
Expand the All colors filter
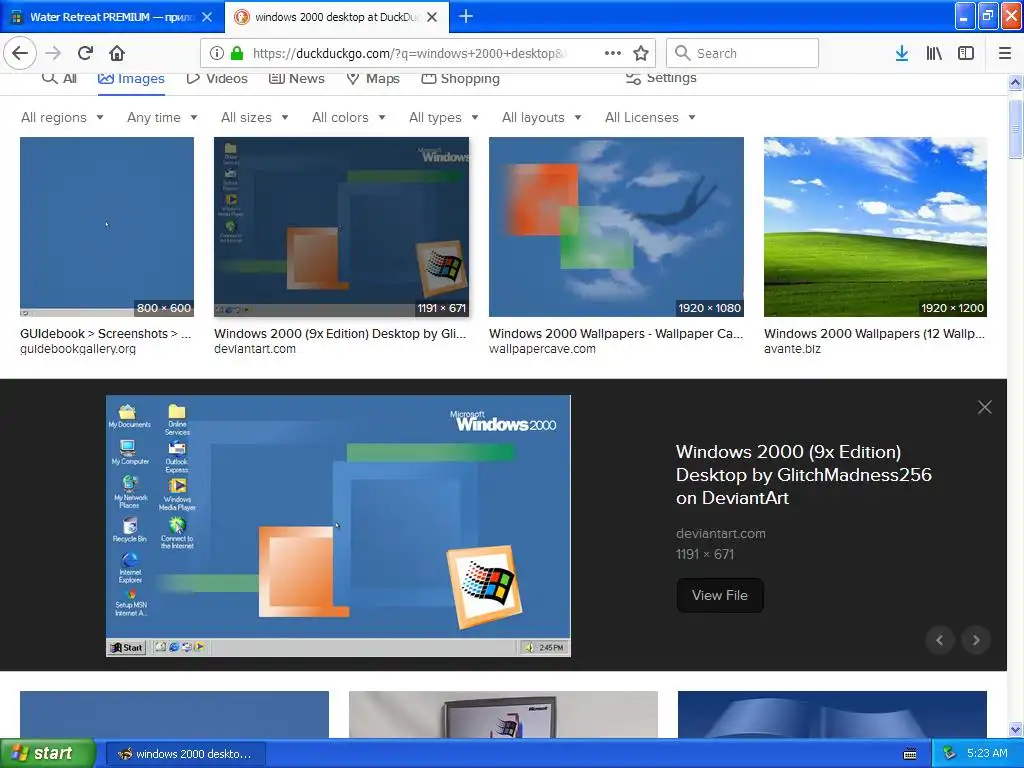click(349, 118)
